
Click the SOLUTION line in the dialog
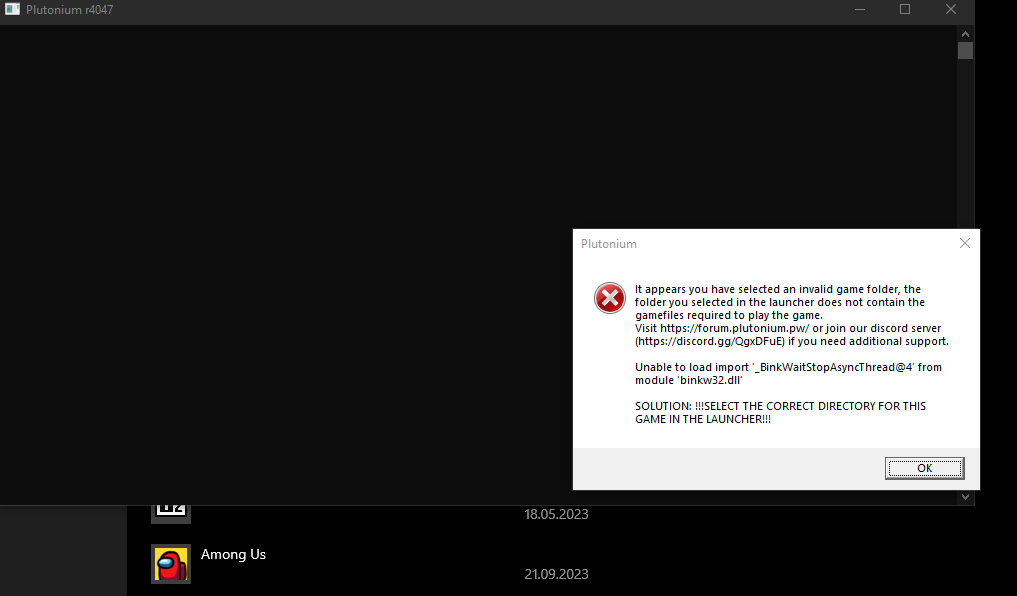pyautogui.click(x=780, y=412)
